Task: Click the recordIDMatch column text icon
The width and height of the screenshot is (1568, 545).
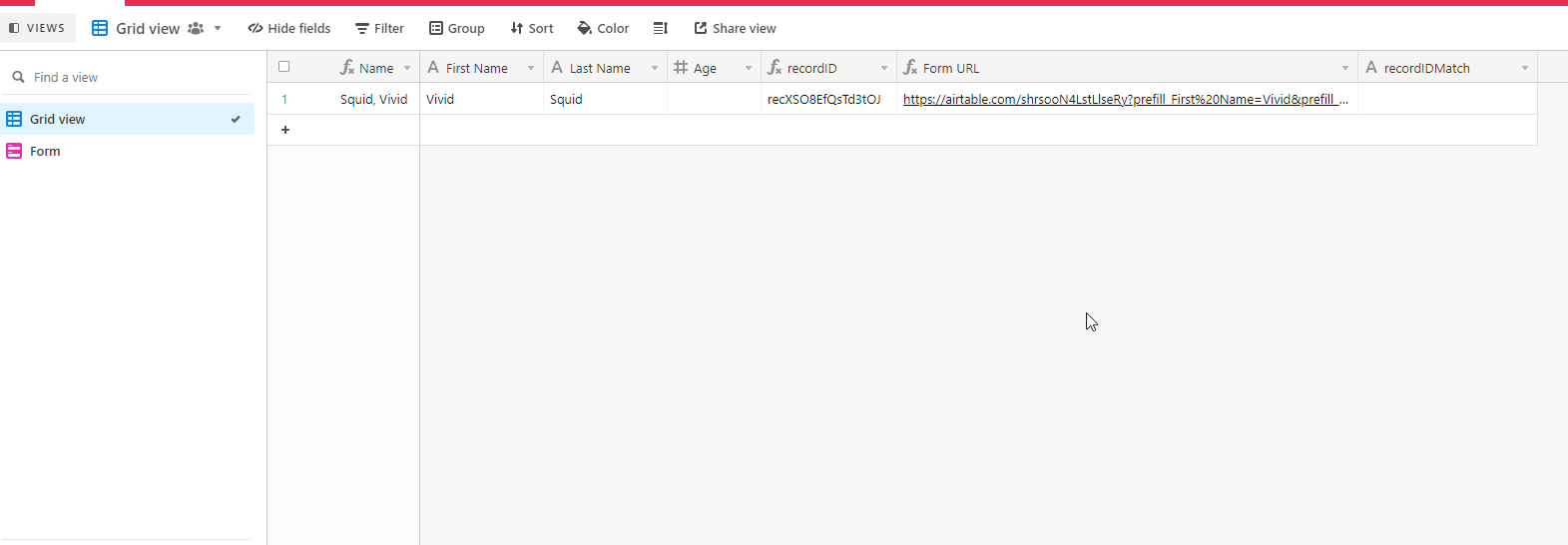Action: click(1371, 67)
